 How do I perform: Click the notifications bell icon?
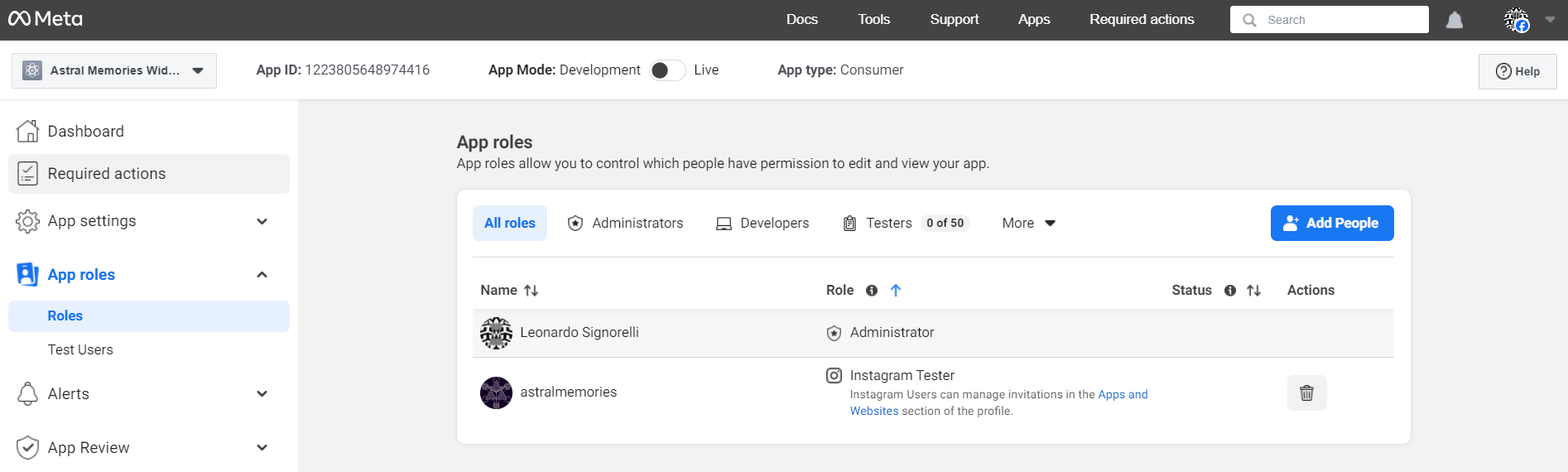tap(1454, 20)
